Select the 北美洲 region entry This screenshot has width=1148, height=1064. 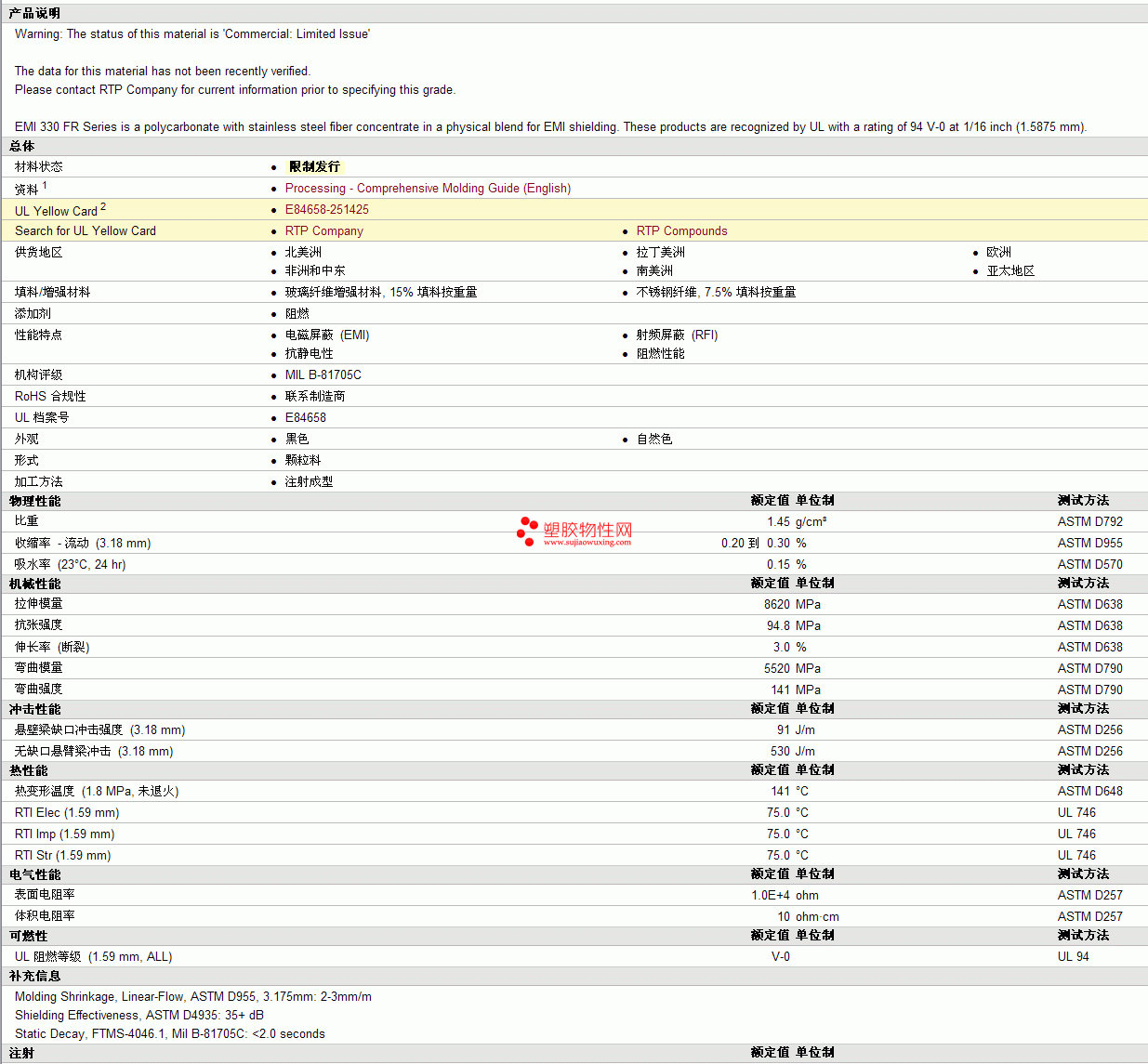[303, 252]
